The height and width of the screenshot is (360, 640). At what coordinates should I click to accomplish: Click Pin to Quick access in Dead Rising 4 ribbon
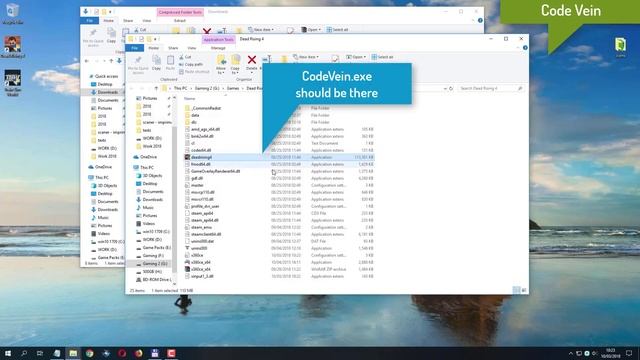[138, 64]
